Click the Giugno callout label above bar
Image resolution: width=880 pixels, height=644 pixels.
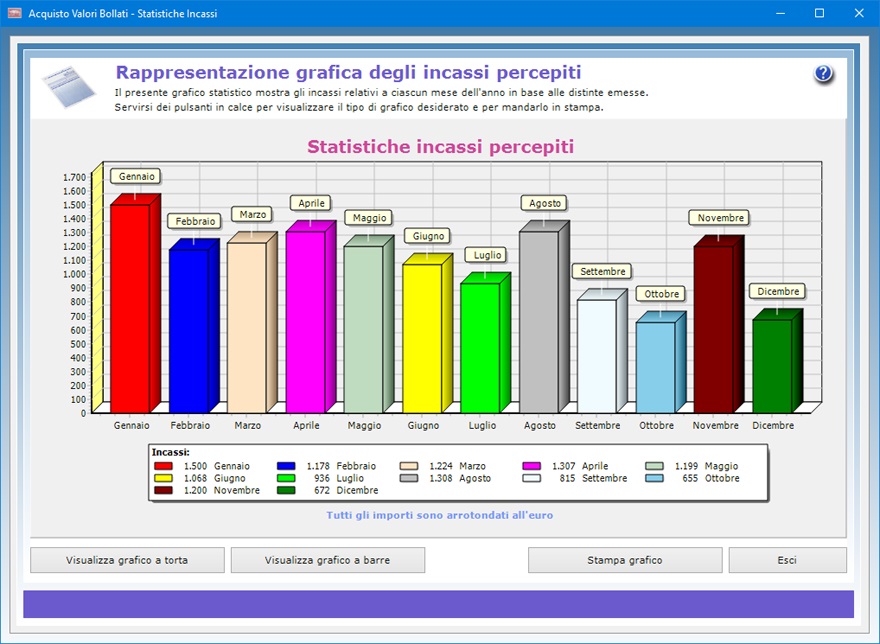(x=428, y=236)
